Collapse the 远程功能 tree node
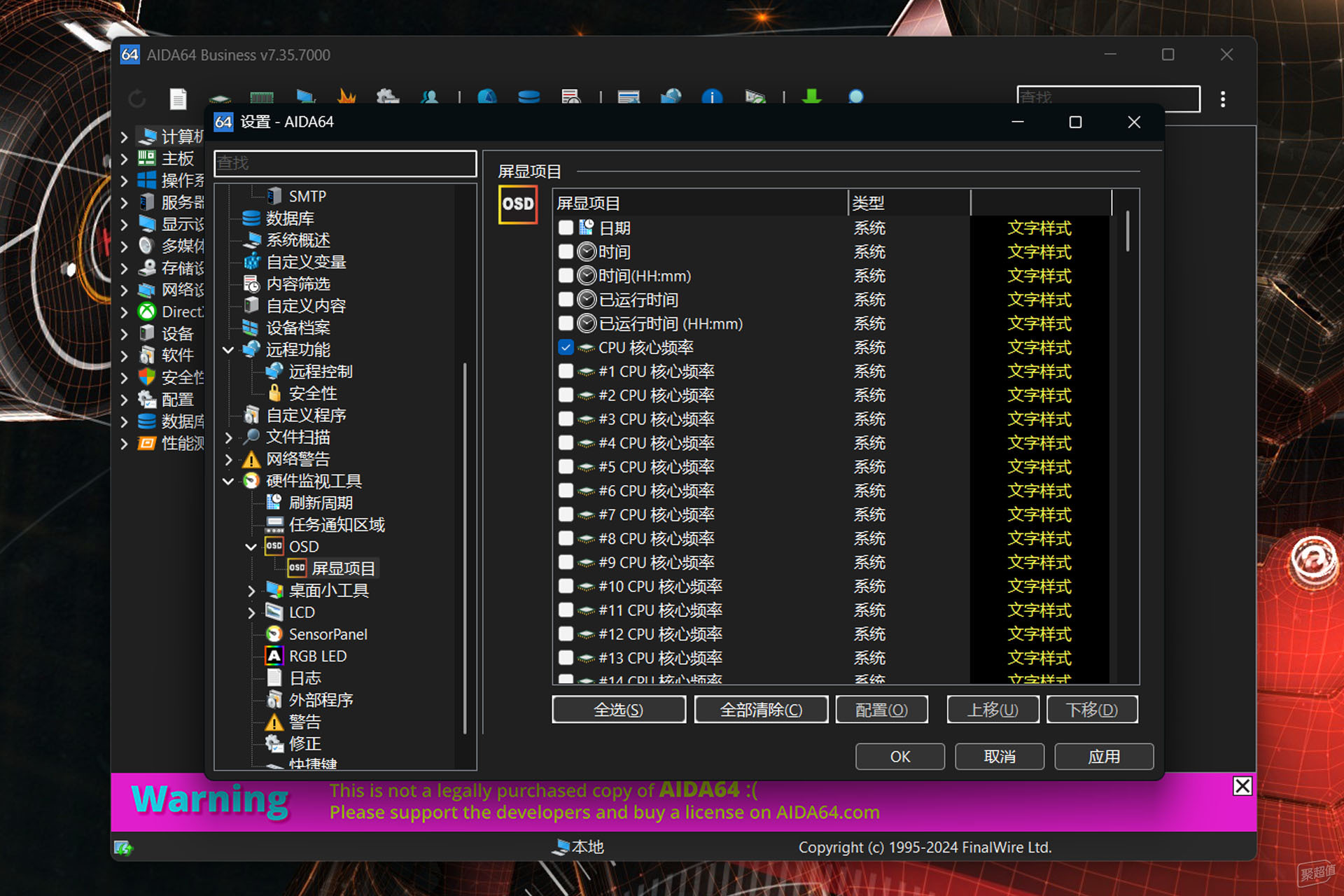 point(228,349)
